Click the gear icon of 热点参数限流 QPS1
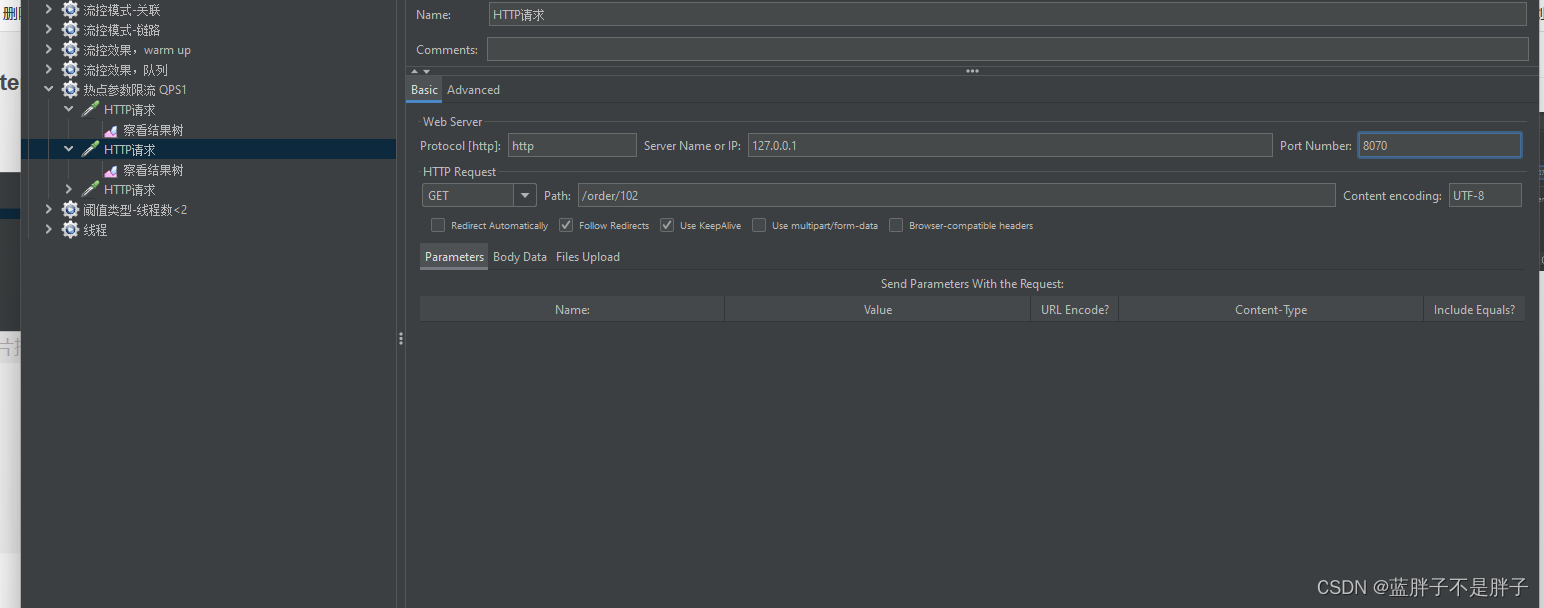This screenshot has width=1544, height=608. pyautogui.click(x=70, y=90)
